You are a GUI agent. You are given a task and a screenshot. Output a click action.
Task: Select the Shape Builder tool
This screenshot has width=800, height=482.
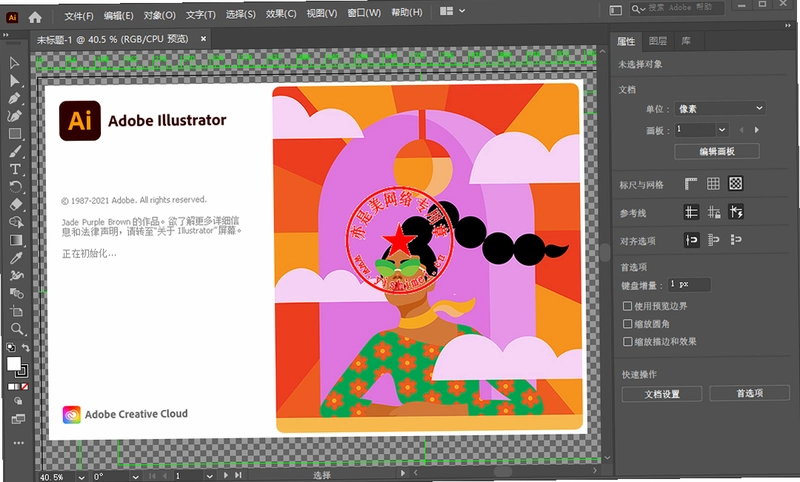[16, 222]
